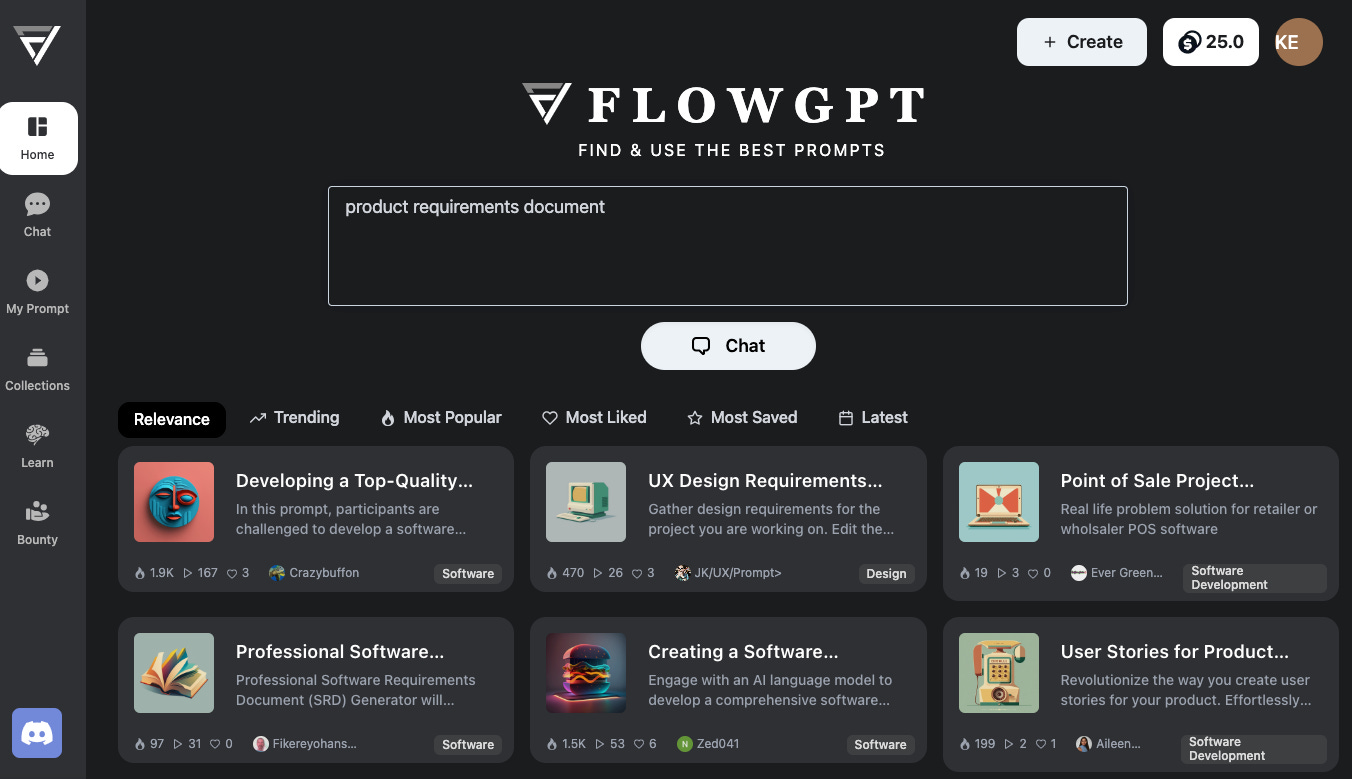Click heart icon on Creating a Software card

click(x=640, y=745)
